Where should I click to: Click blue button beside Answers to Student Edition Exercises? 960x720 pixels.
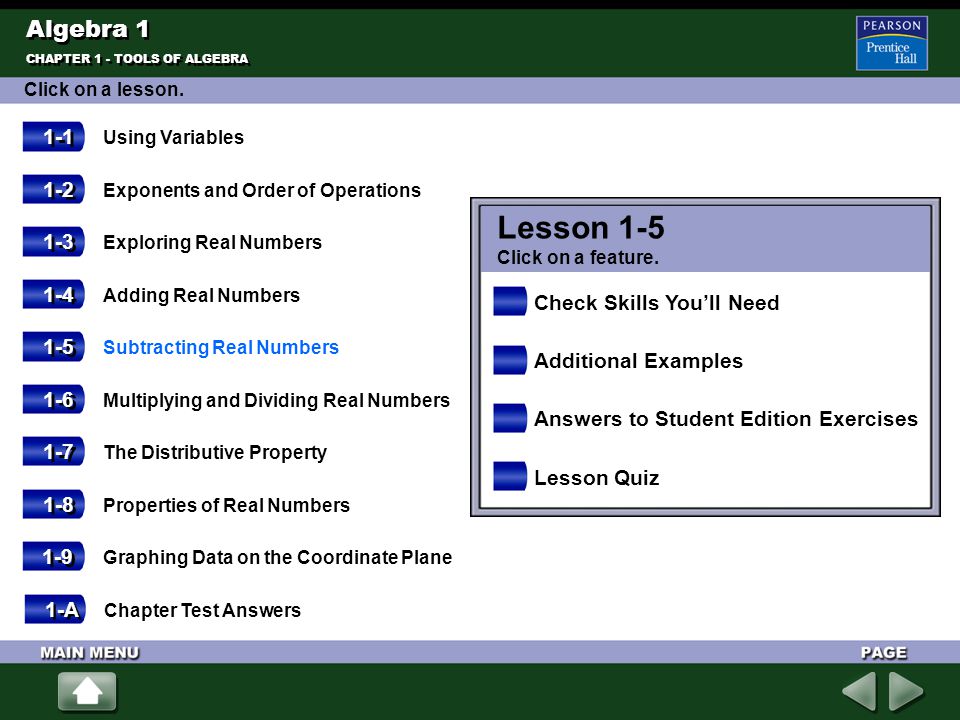pyautogui.click(x=510, y=418)
